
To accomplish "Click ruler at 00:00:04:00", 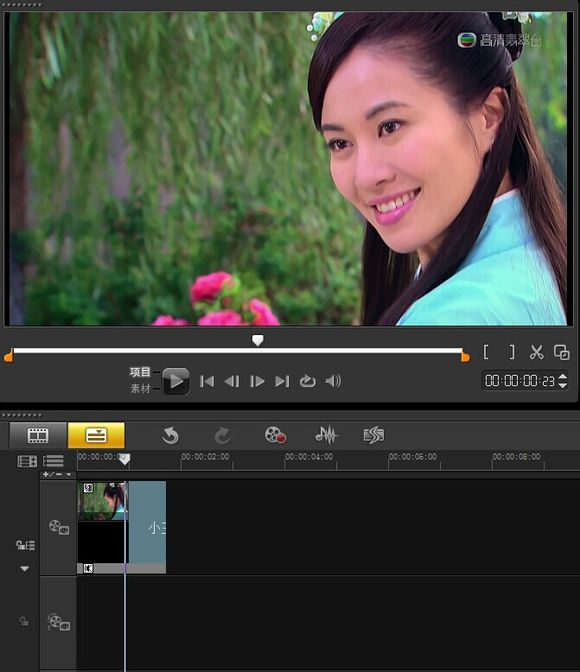I will tap(309, 457).
